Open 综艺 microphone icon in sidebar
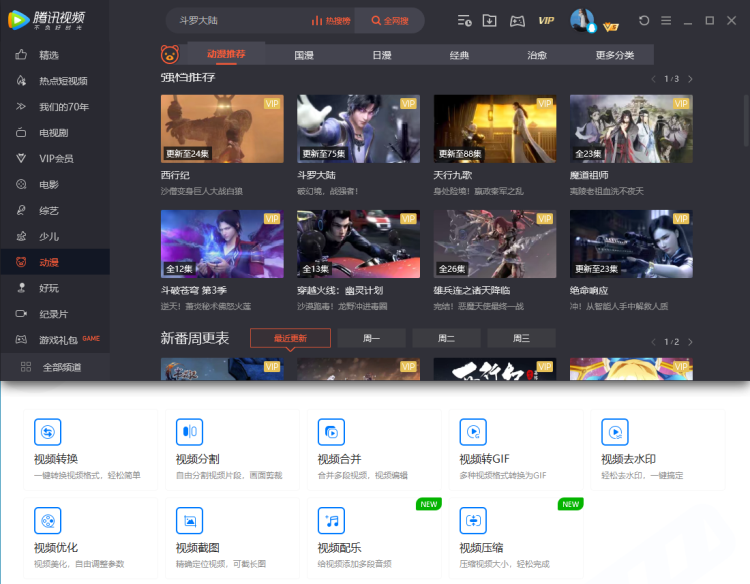Image resolution: width=750 pixels, height=584 pixels. click(21, 210)
